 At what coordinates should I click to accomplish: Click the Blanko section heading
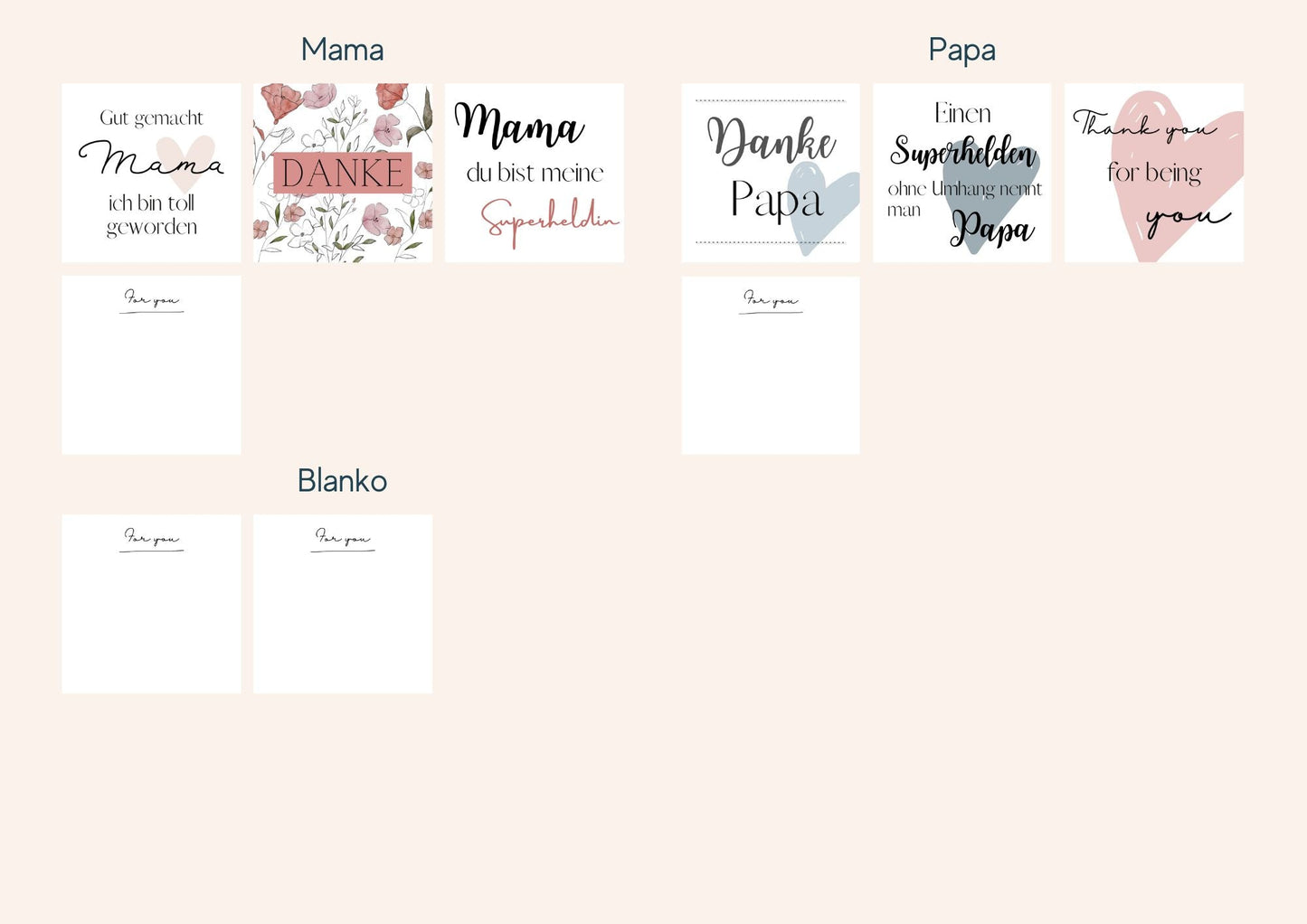click(x=342, y=481)
